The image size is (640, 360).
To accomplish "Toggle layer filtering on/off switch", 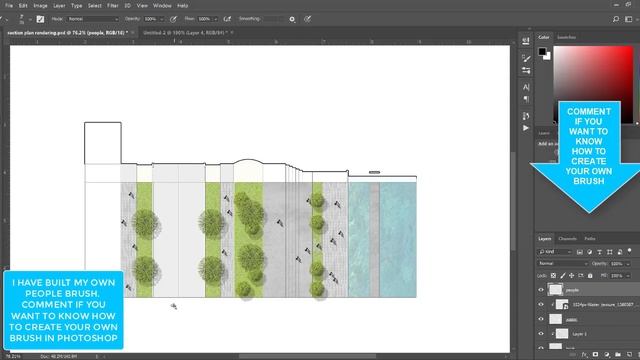I will coord(630,251).
